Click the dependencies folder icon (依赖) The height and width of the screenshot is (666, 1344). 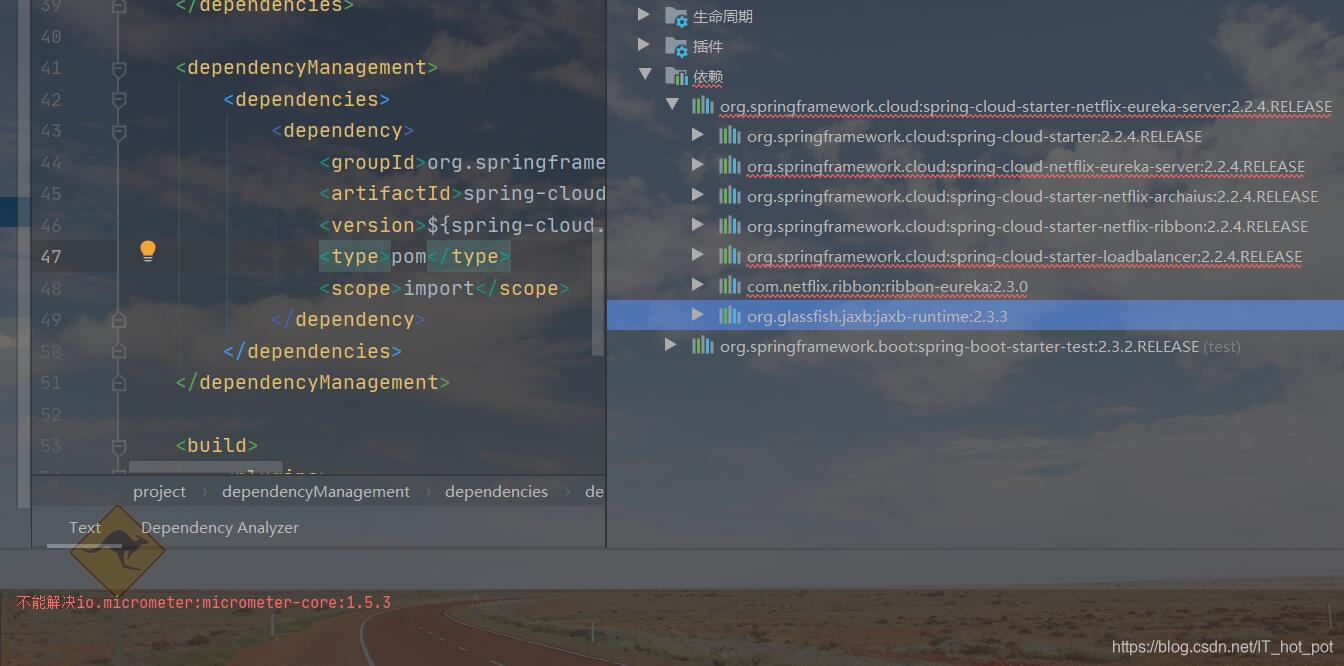pos(676,76)
